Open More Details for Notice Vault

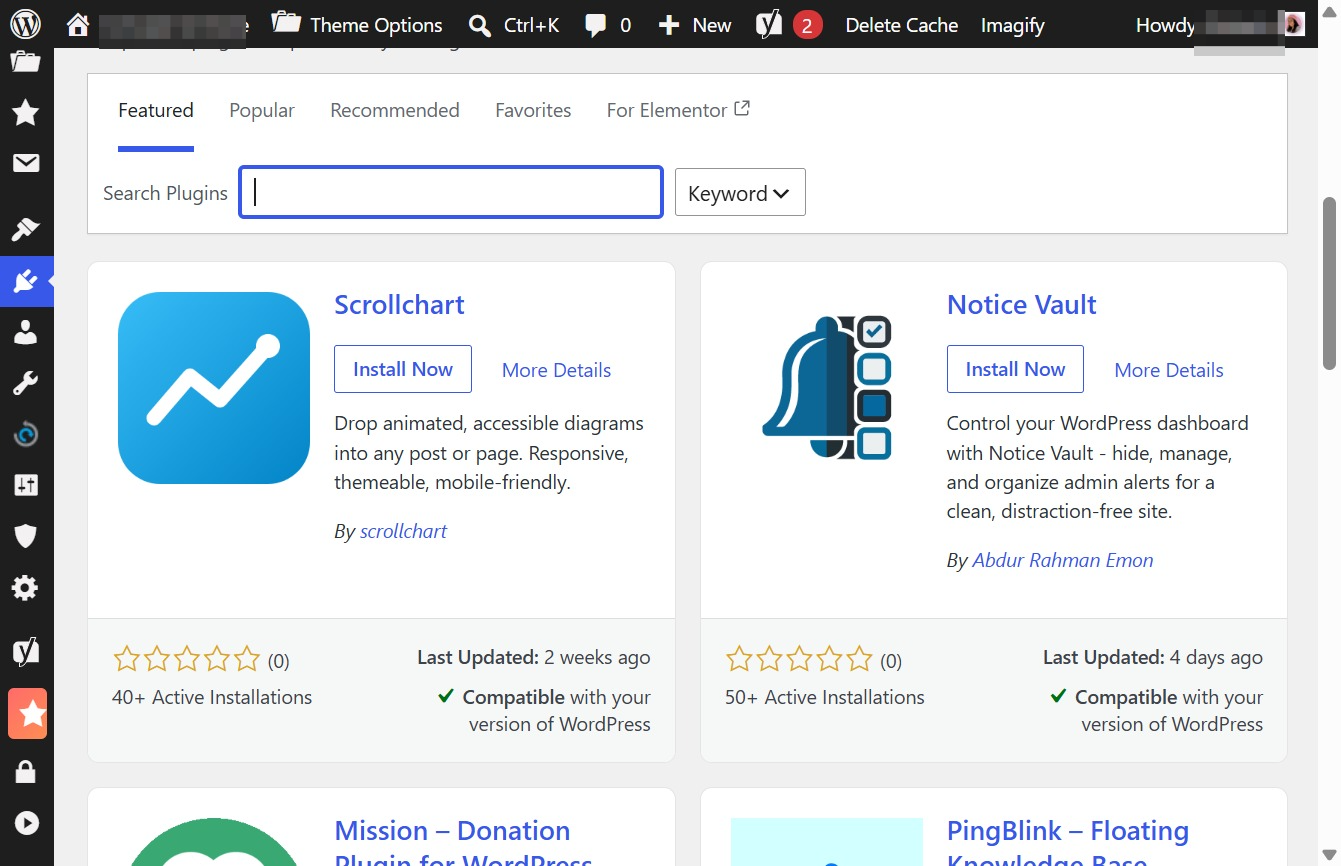(1169, 370)
